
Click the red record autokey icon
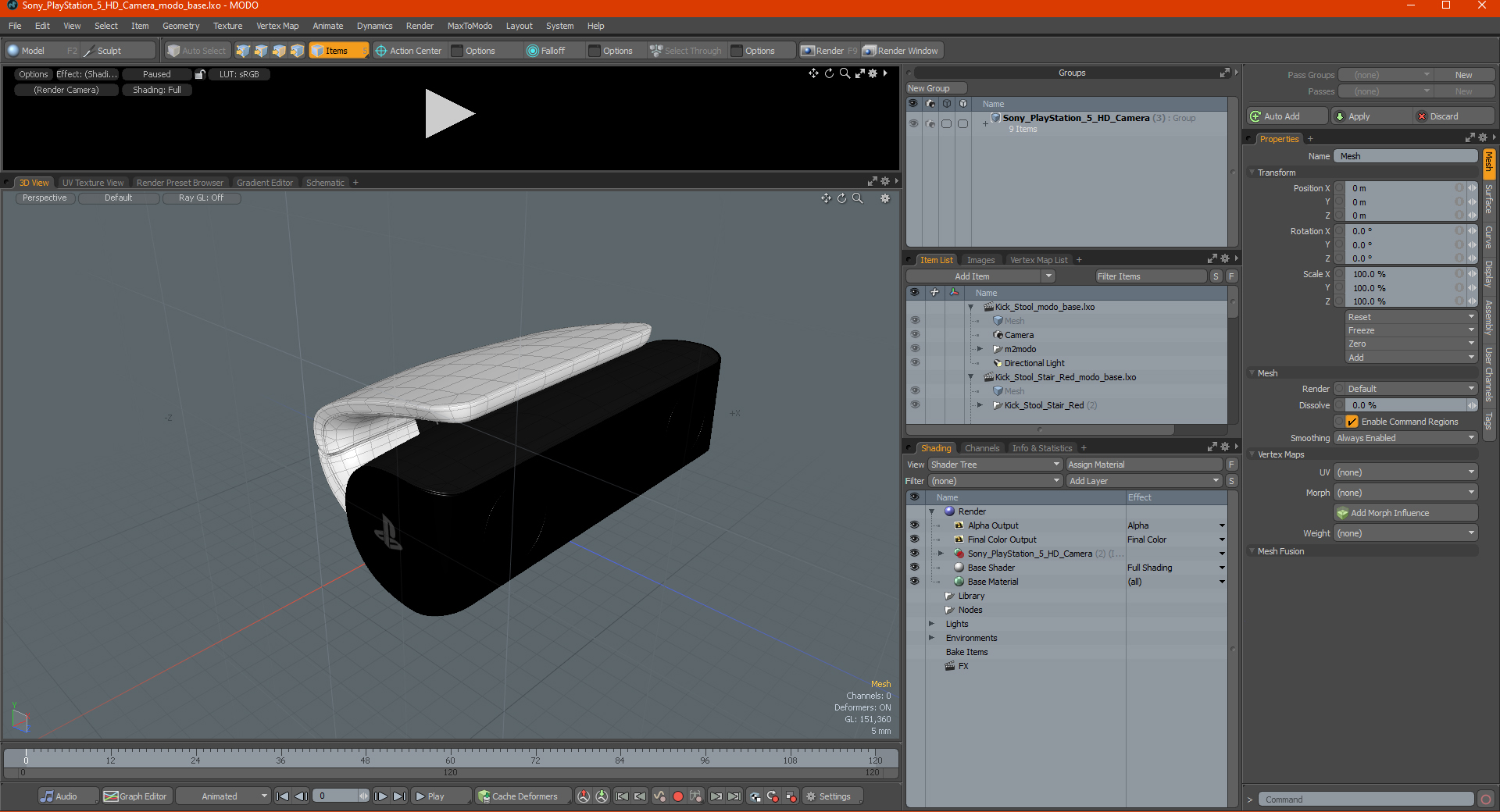tap(677, 796)
